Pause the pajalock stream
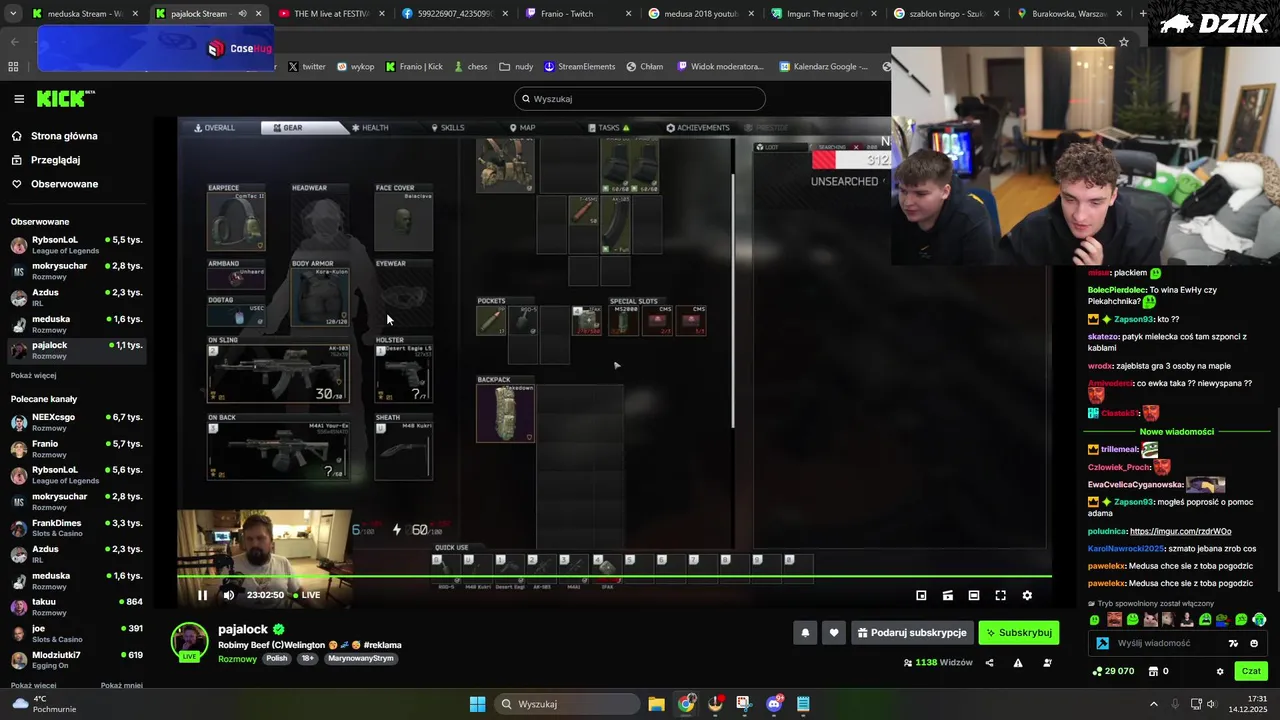Screen dimensions: 1280x720 (x=202, y=595)
